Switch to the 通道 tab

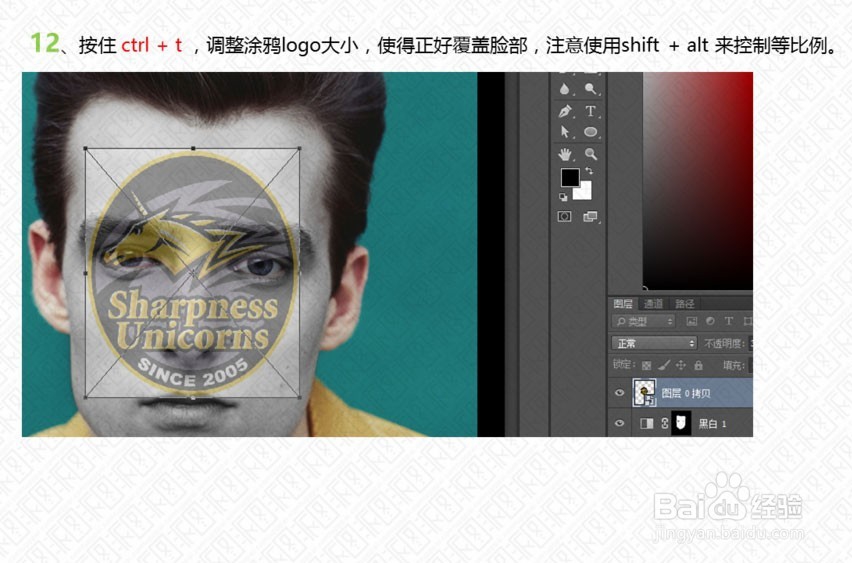654,304
